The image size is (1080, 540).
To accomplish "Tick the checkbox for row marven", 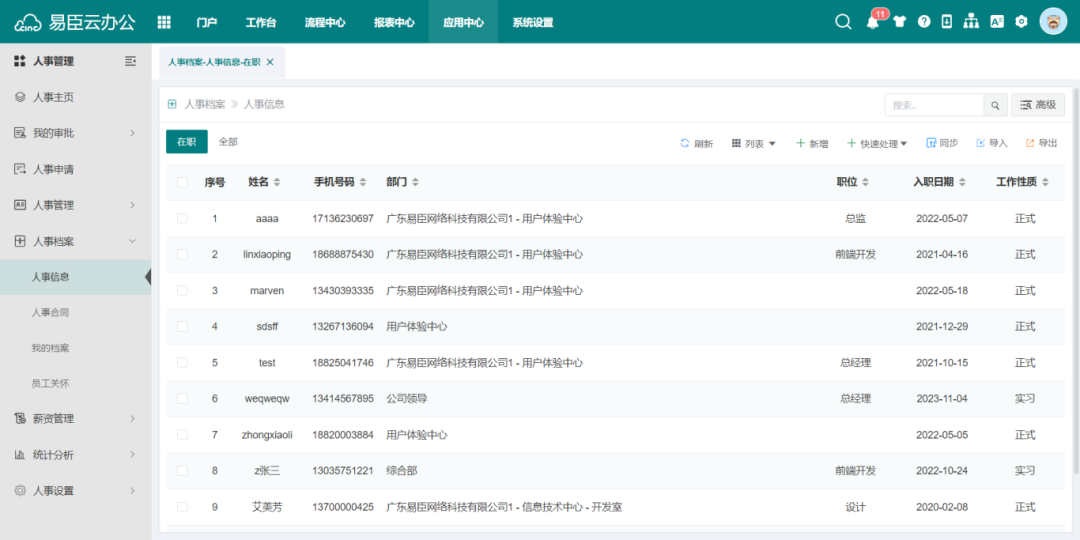I will click(x=182, y=291).
